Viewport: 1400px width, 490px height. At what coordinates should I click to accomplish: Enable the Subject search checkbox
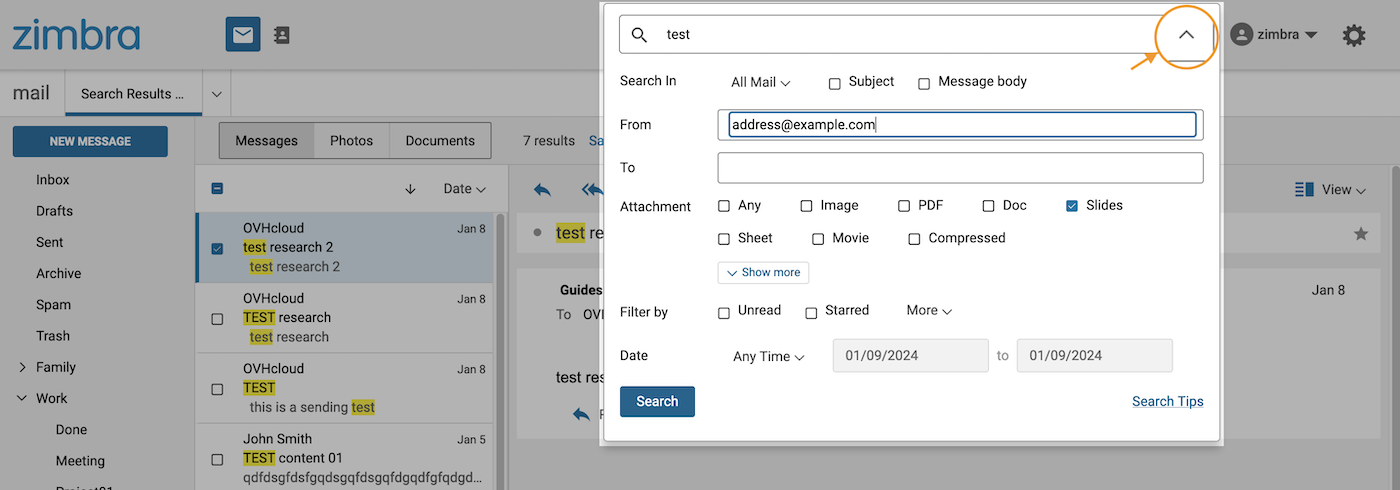coord(835,83)
